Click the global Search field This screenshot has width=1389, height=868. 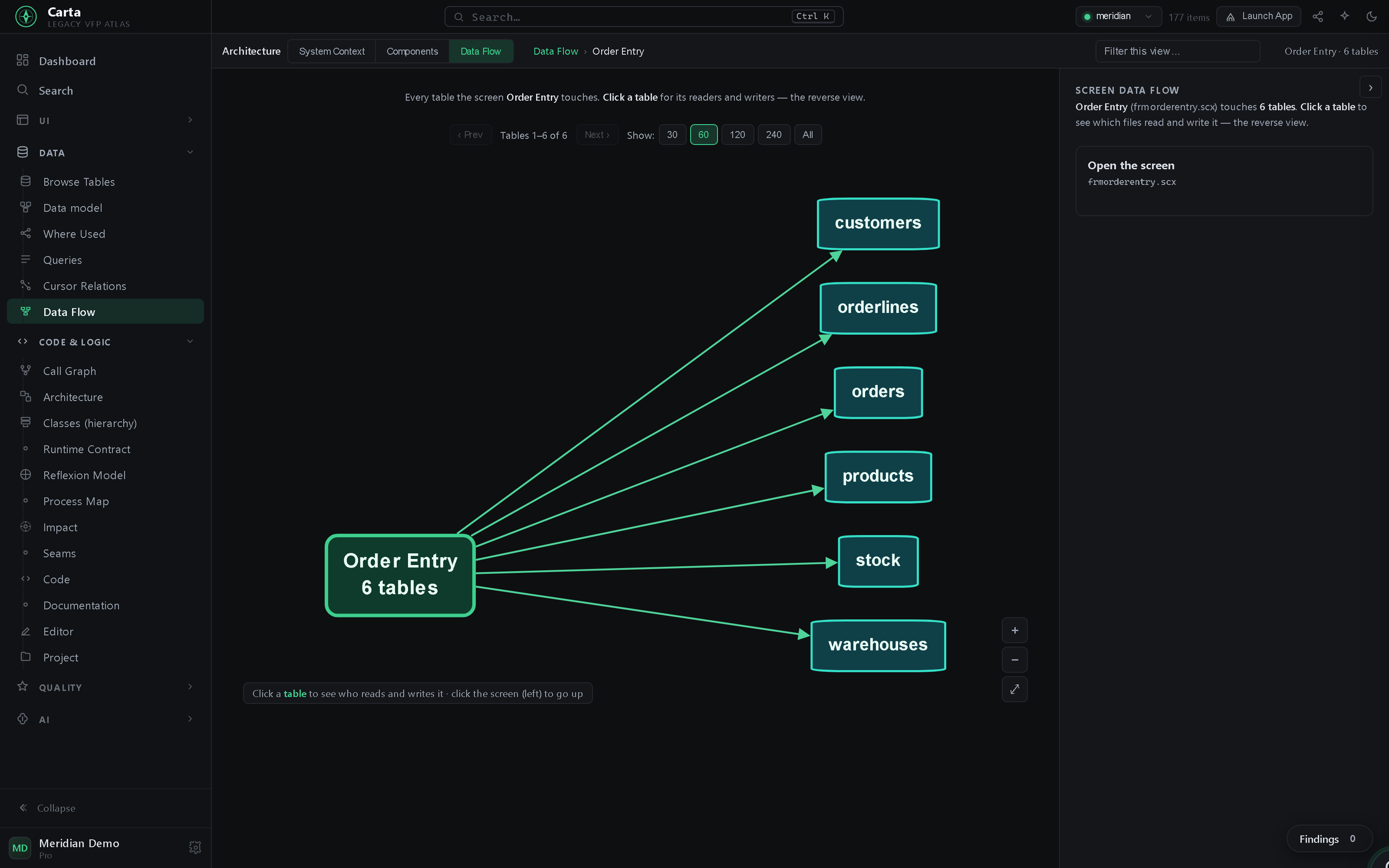coord(643,16)
